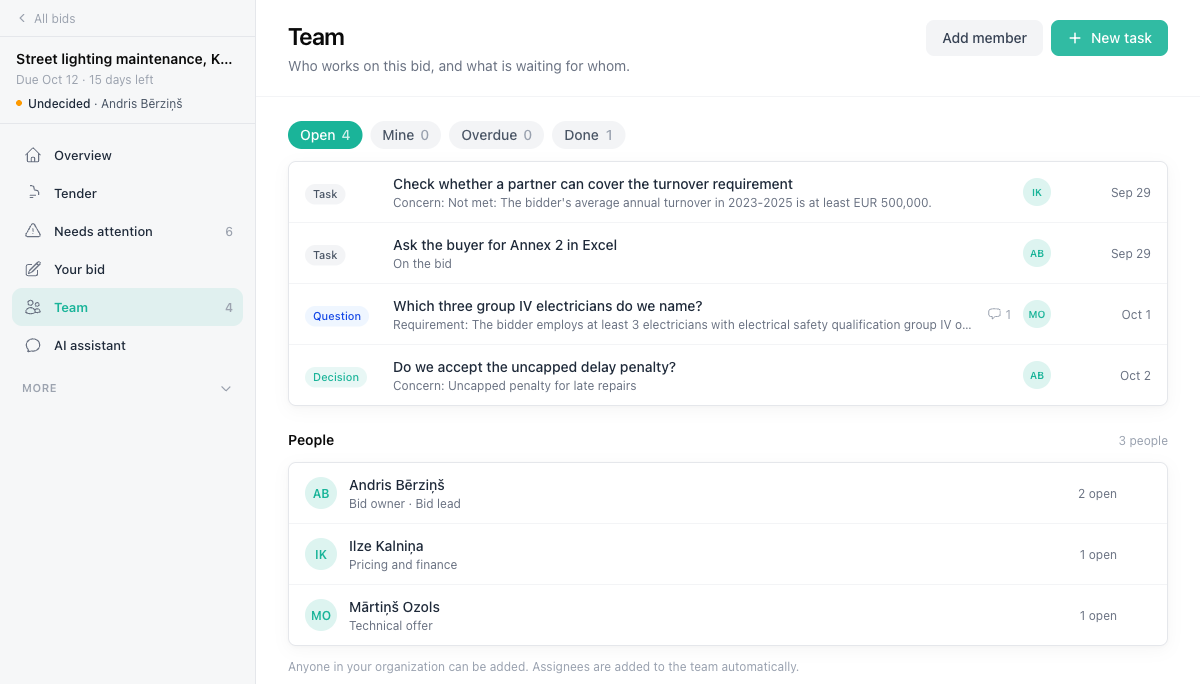The image size is (1200, 684).
Task: Select the Team sidebar item
Action: [x=127, y=307]
